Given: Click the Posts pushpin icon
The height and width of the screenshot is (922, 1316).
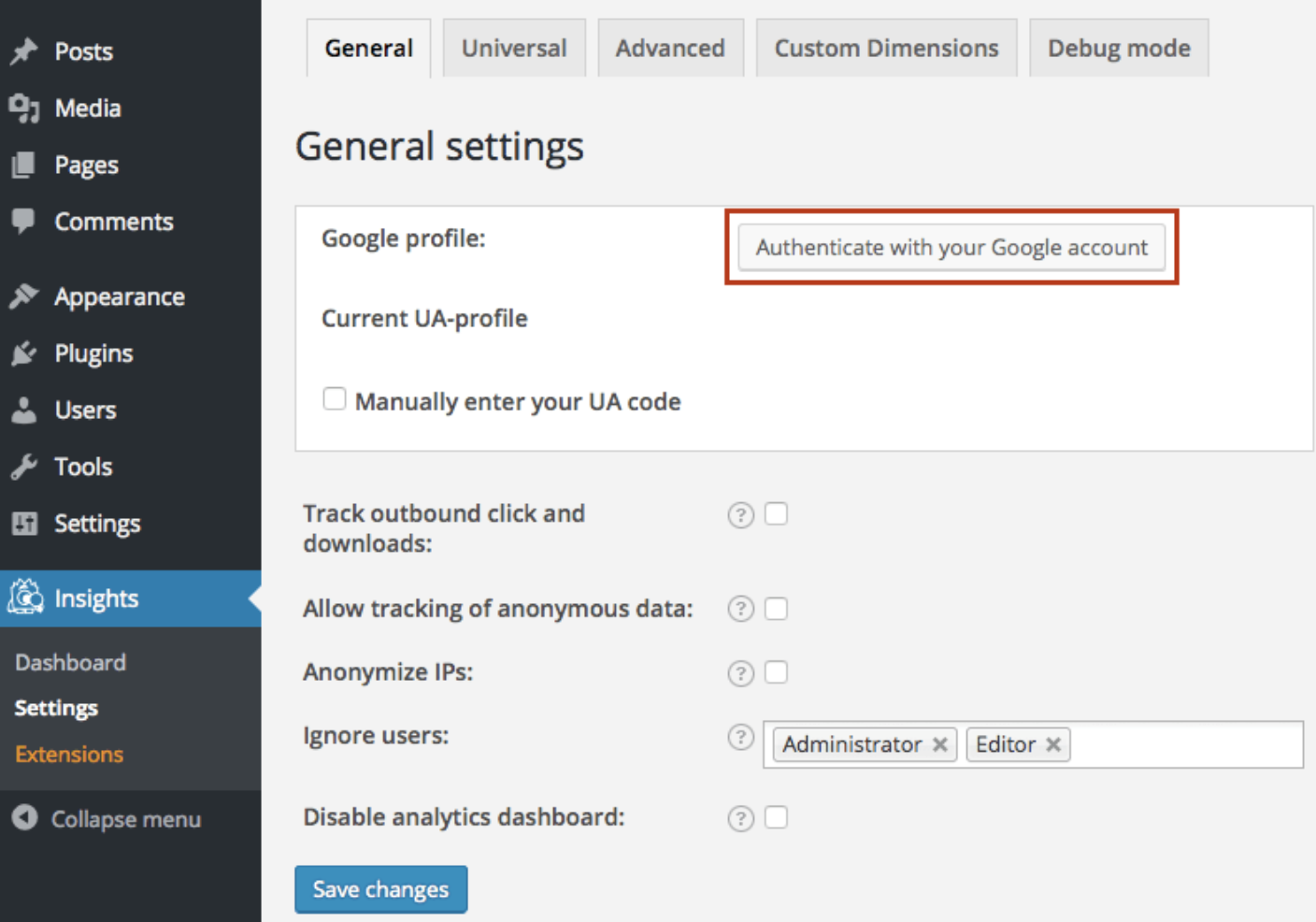Looking at the screenshot, I should [x=24, y=51].
